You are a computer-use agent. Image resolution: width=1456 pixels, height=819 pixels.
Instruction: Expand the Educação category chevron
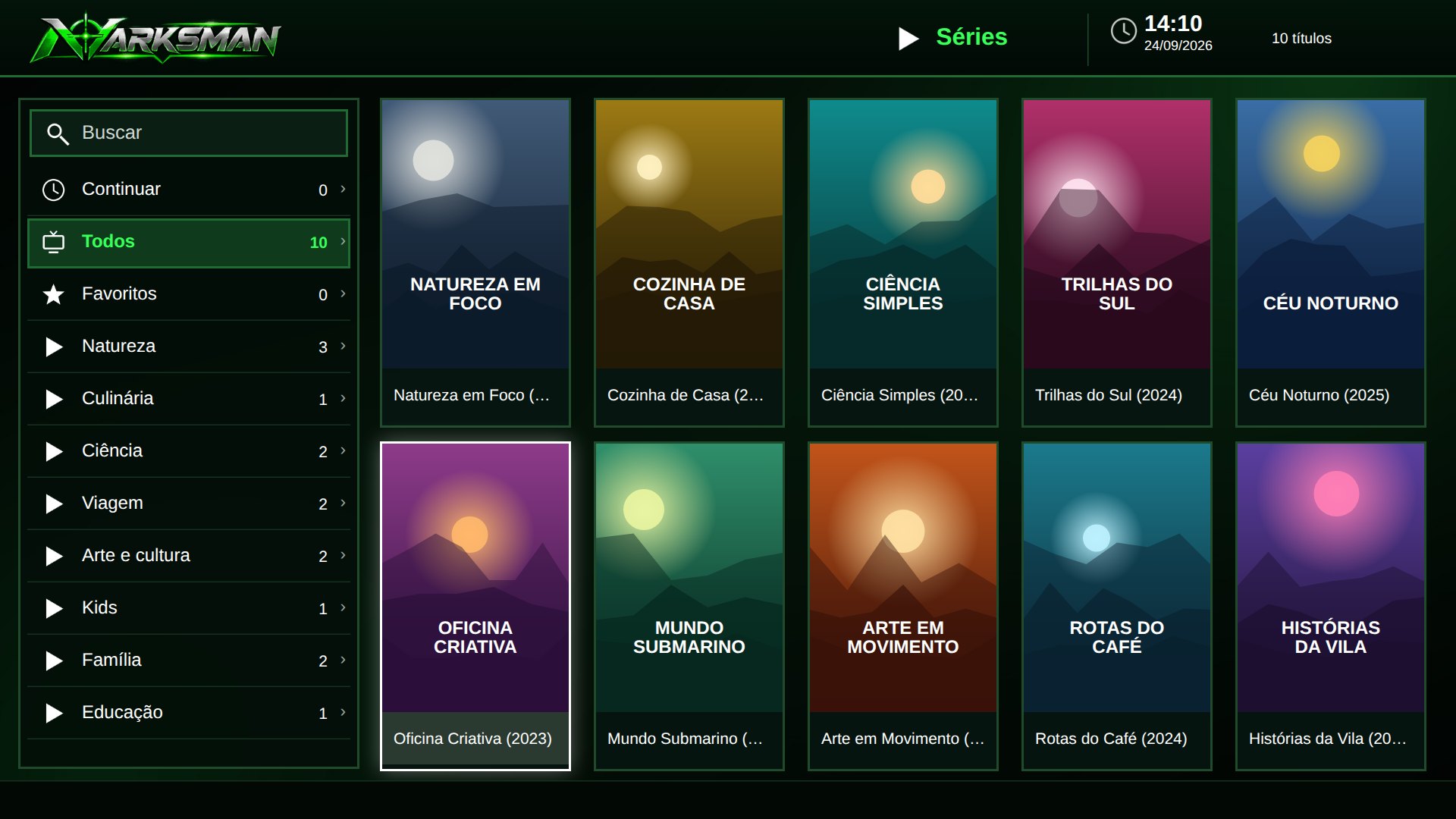[x=343, y=712]
